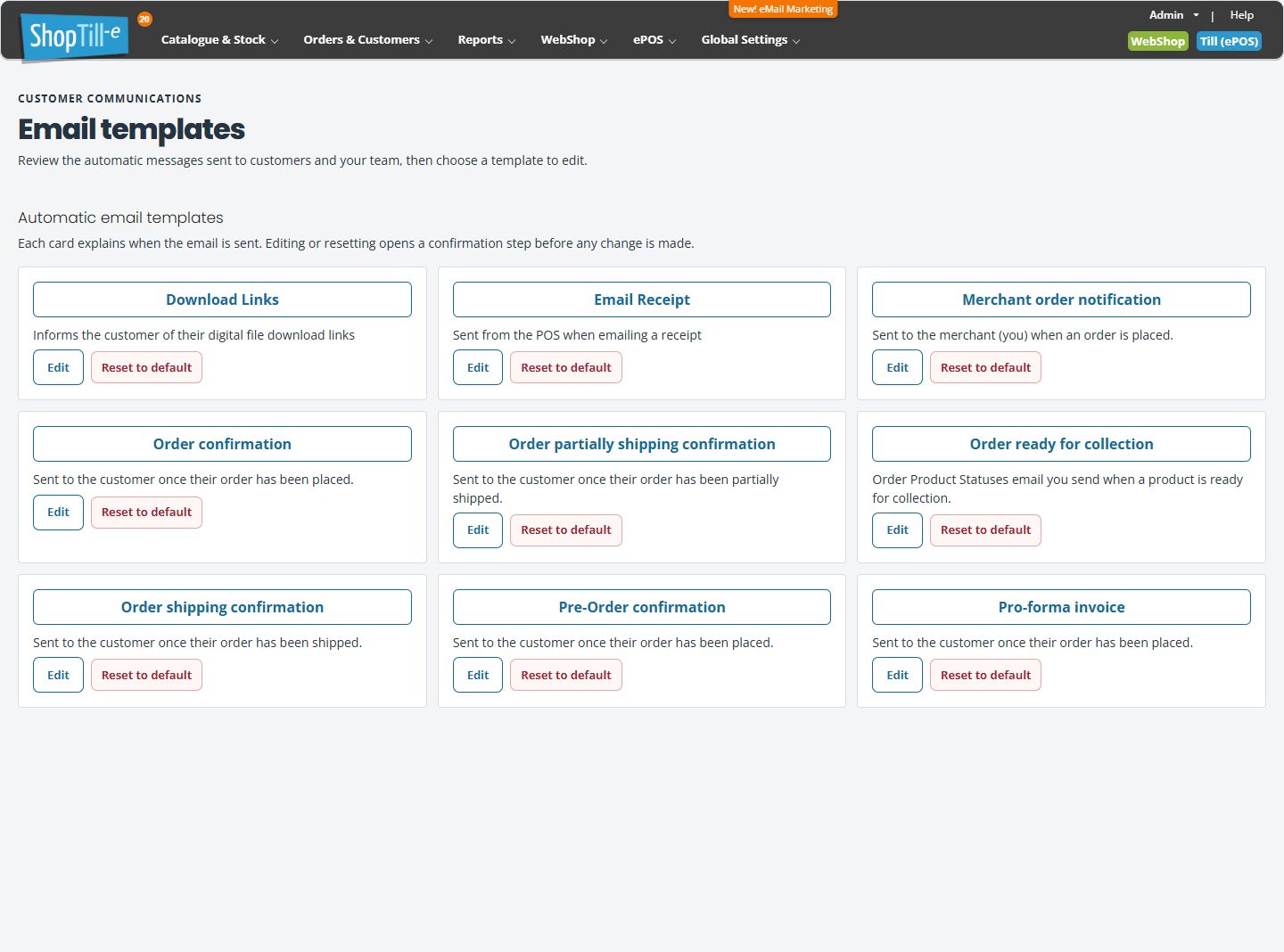
Task: Edit the Merchant order notification template
Action: tap(897, 367)
